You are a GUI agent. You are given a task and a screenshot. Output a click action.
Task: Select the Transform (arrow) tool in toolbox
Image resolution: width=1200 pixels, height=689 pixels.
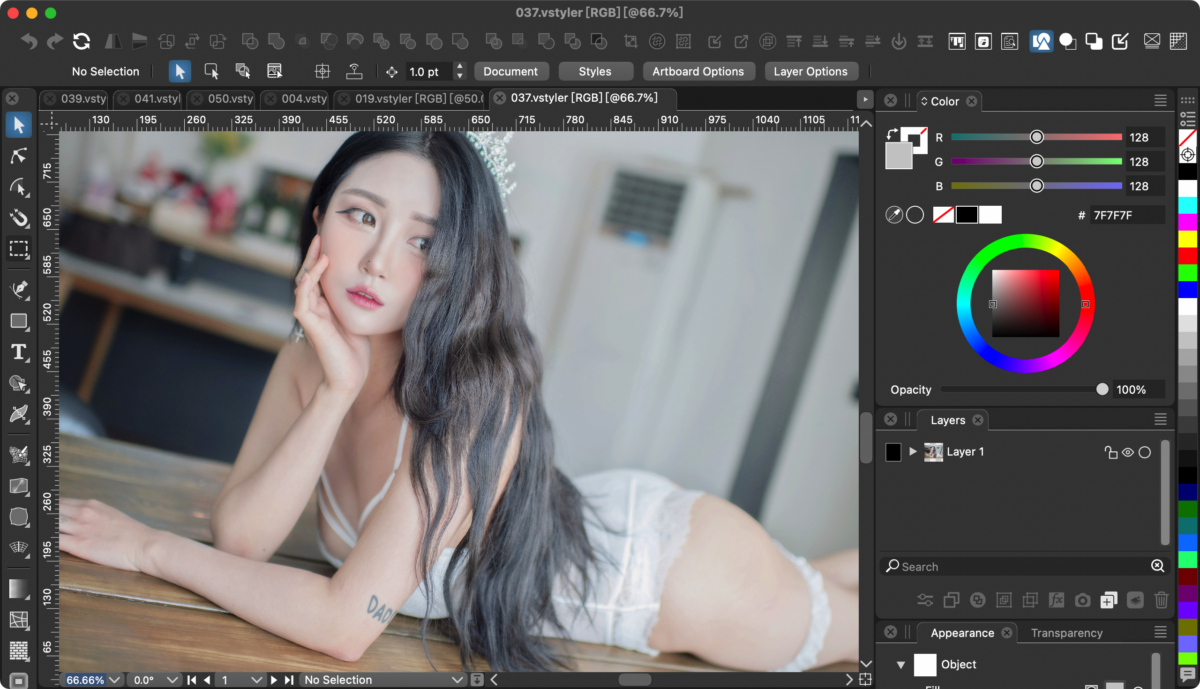coord(19,124)
